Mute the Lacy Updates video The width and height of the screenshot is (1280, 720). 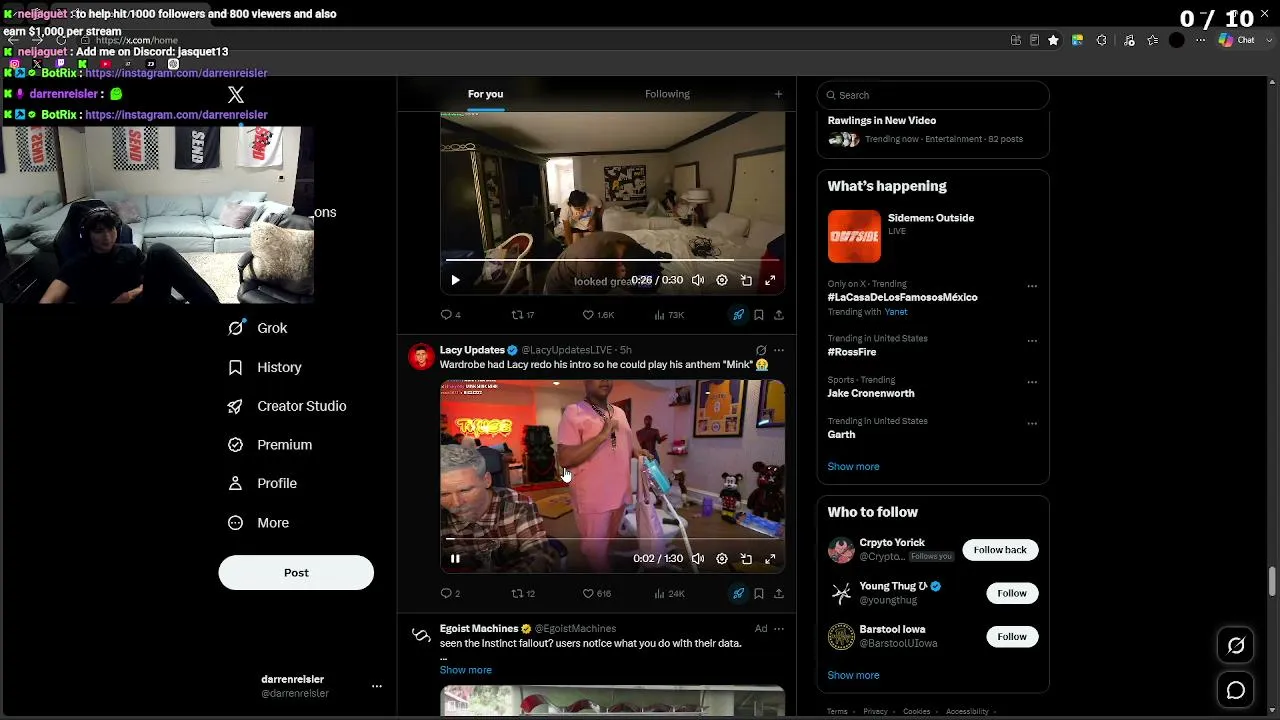698,559
